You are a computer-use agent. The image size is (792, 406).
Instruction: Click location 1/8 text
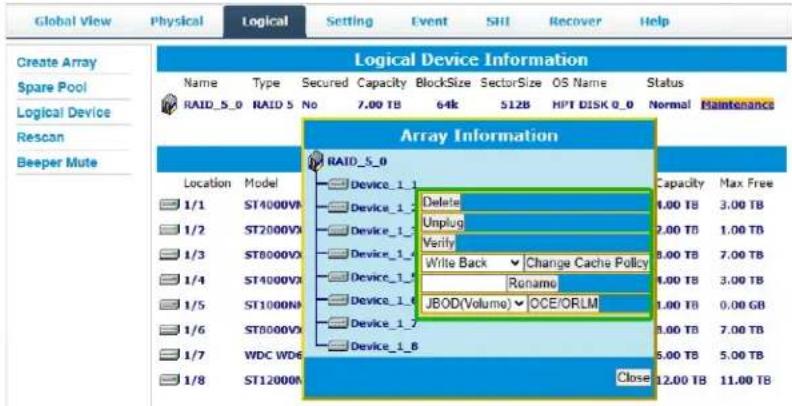pos(194,380)
